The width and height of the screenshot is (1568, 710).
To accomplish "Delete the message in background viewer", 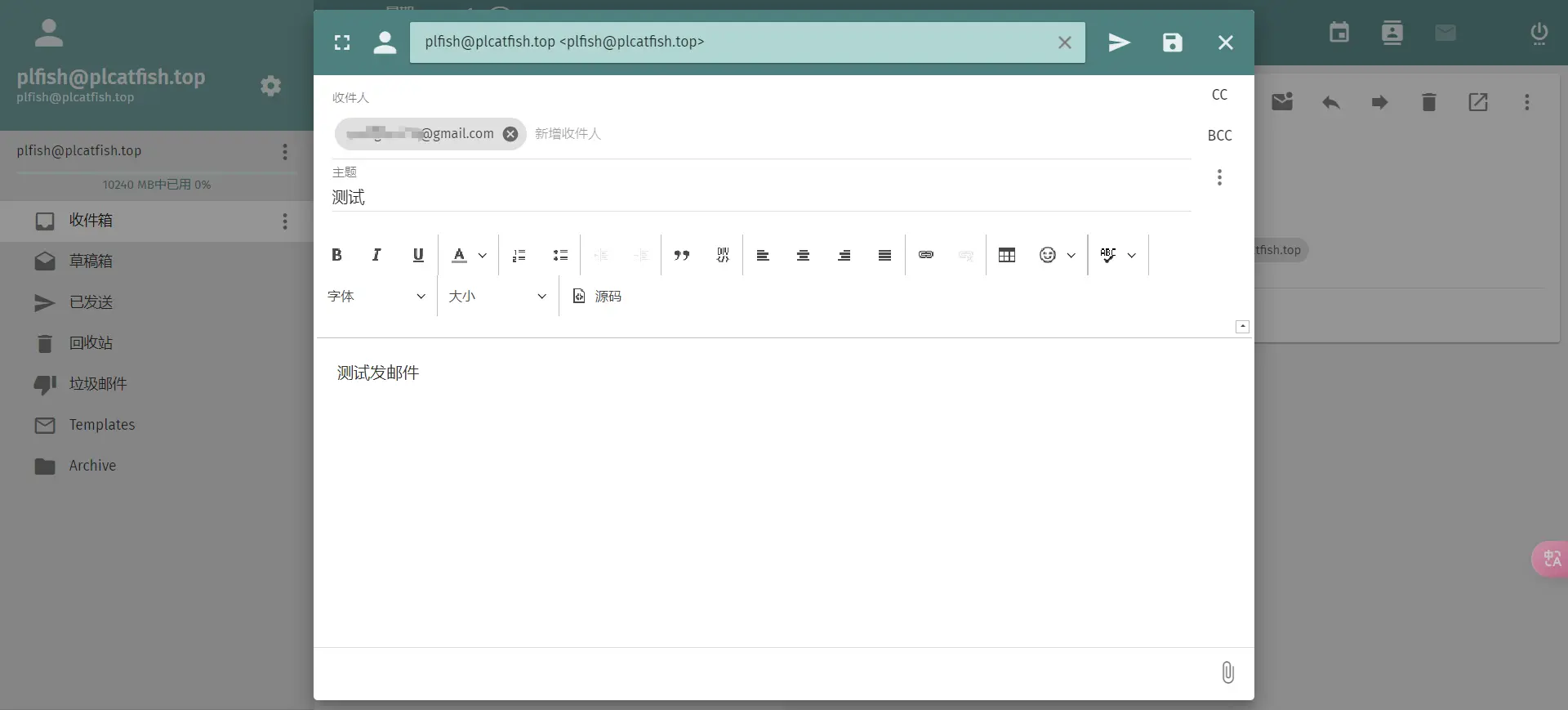I will tap(1428, 102).
